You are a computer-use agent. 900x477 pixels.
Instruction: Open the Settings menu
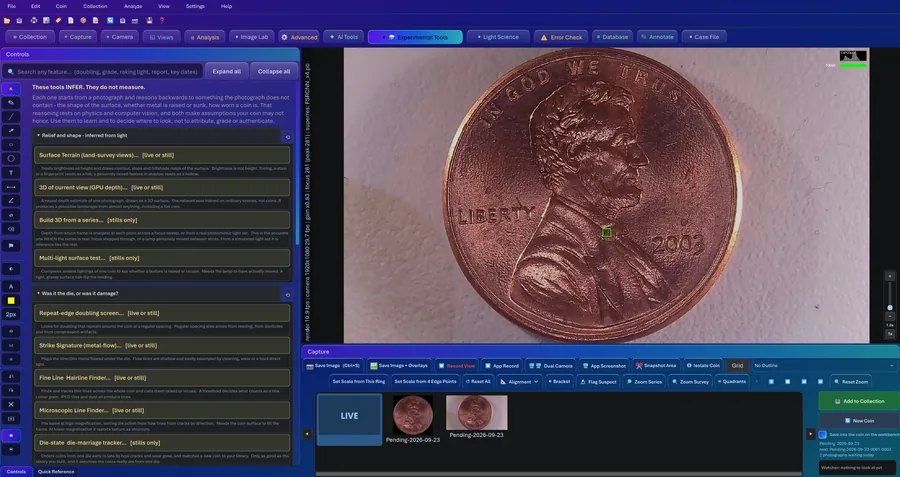point(195,6)
